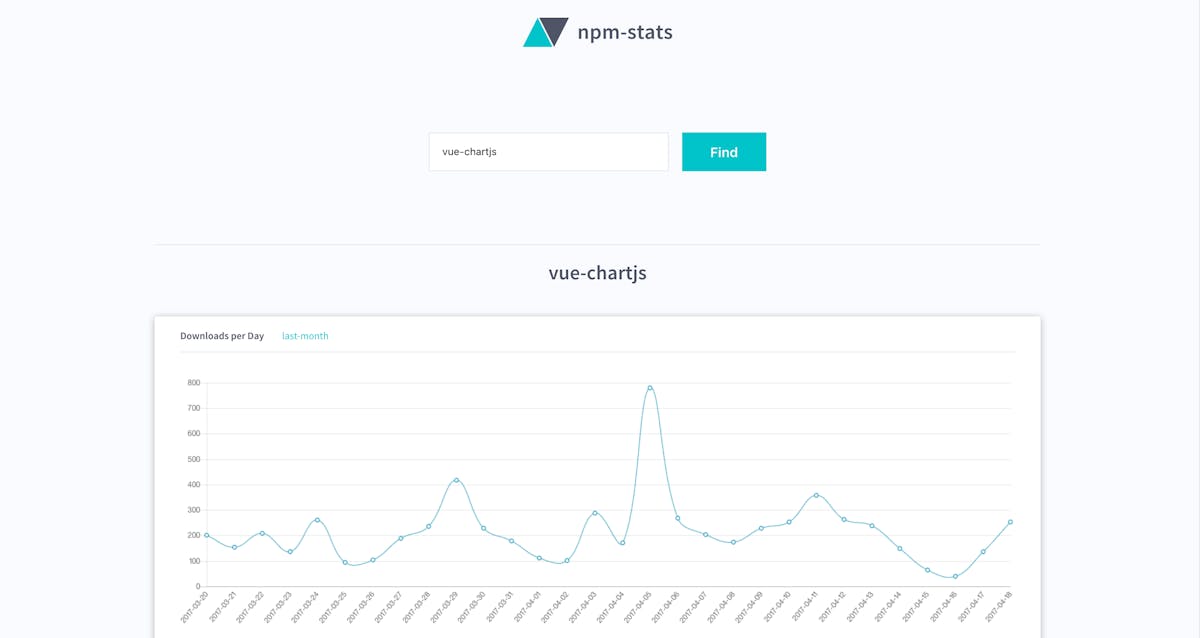Select the data point on 2017-04-11

(816, 494)
